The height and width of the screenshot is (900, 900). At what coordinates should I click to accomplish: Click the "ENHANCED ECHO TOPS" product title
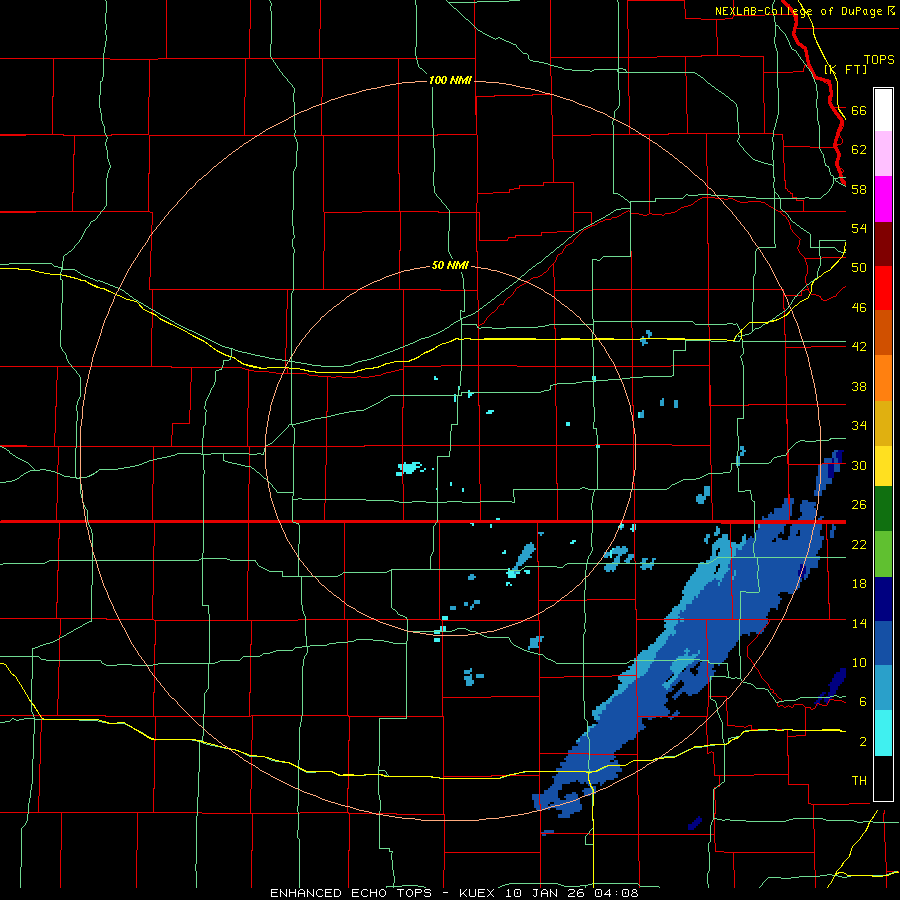pos(351,893)
